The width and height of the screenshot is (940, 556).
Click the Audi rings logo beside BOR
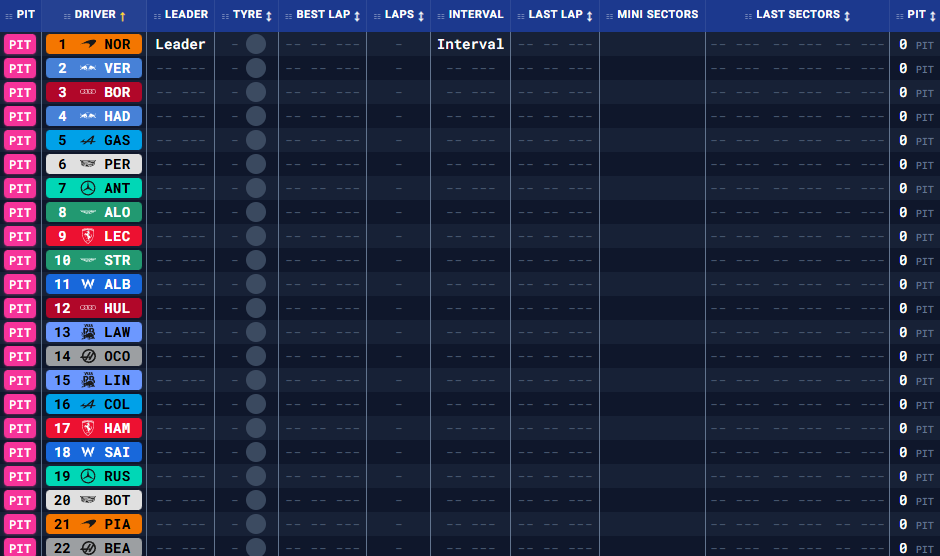[x=88, y=92]
